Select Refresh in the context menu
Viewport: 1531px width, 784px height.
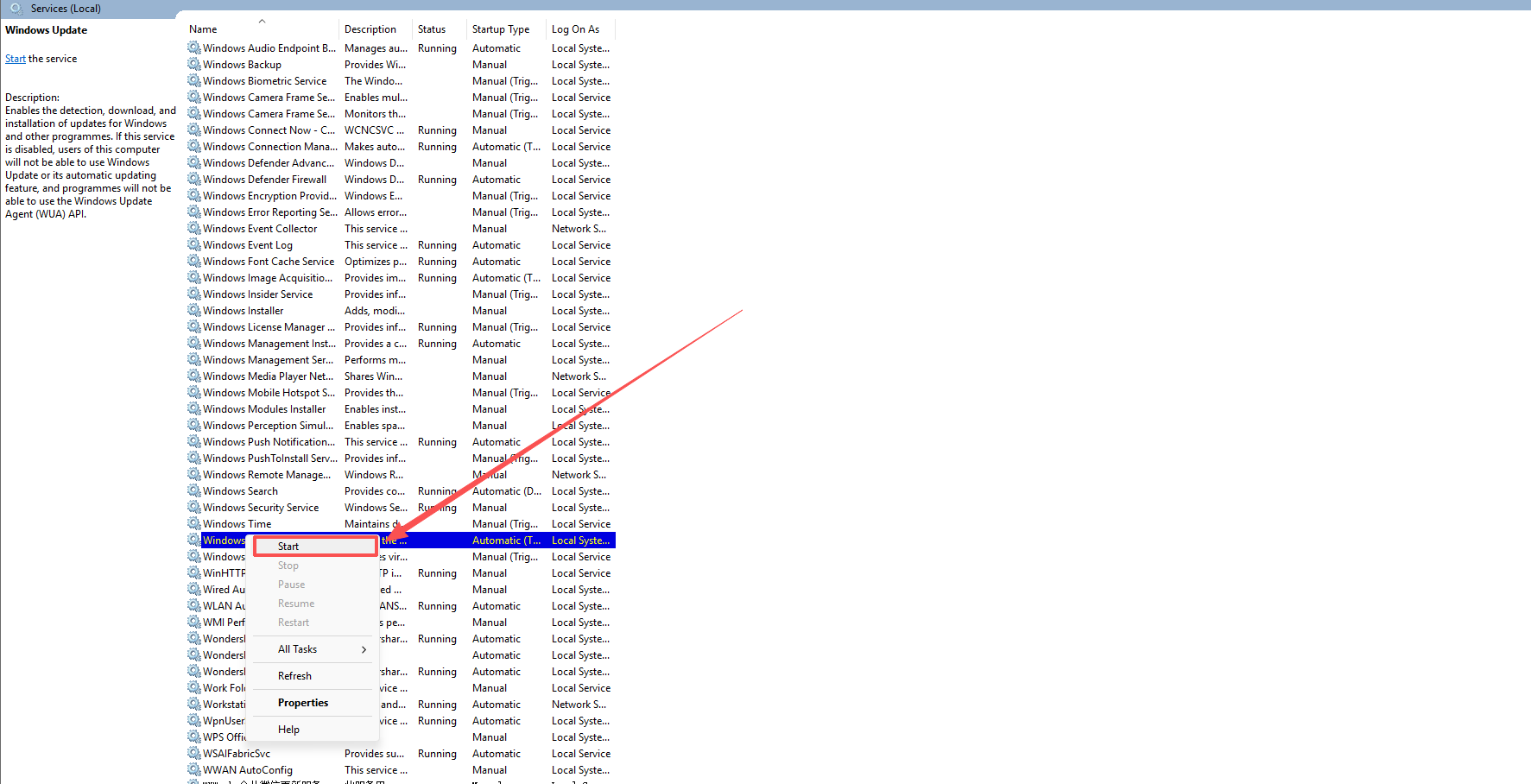coord(294,676)
